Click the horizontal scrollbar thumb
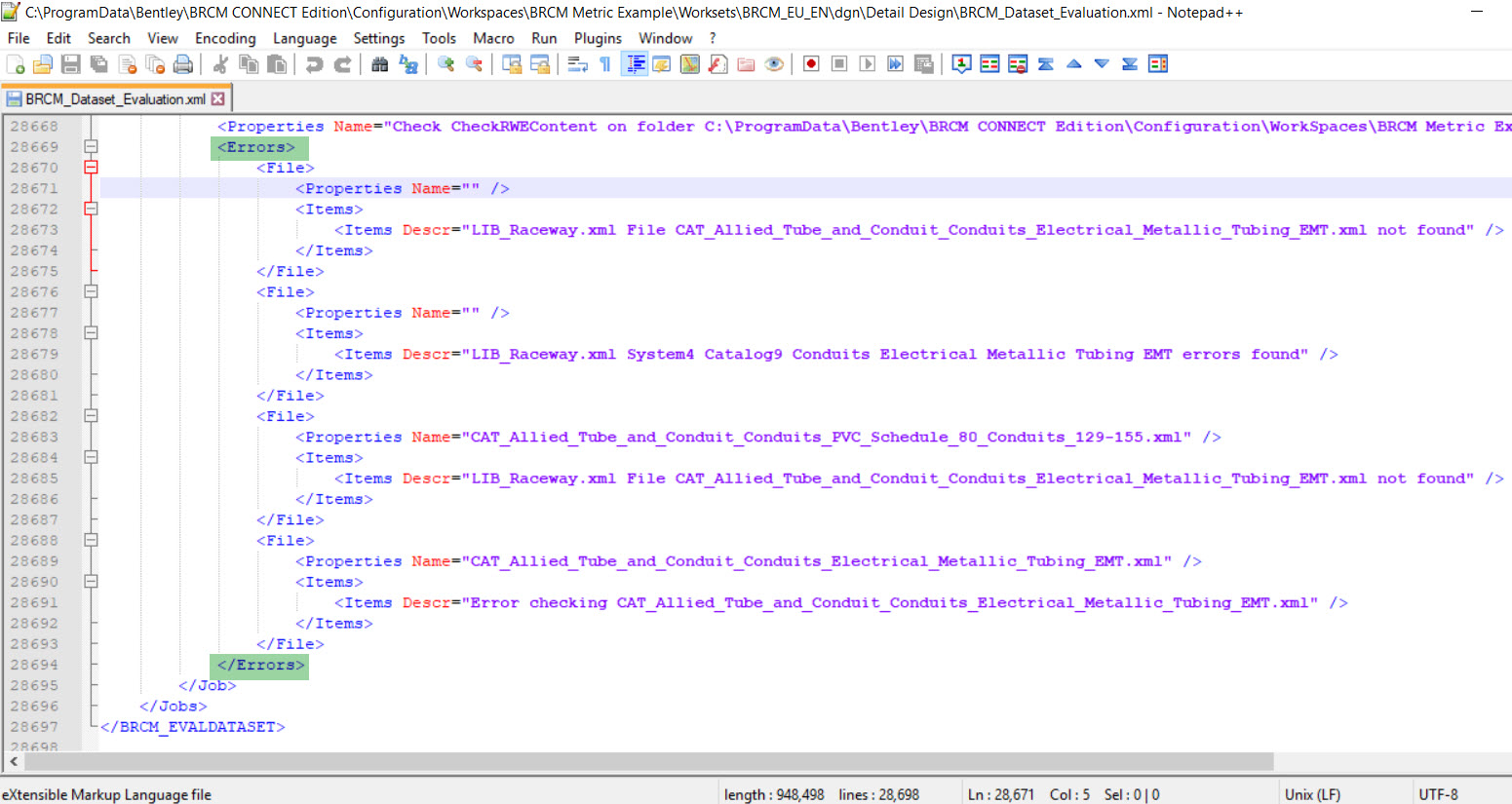Image resolution: width=1512 pixels, height=804 pixels. pyautogui.click(x=648, y=761)
